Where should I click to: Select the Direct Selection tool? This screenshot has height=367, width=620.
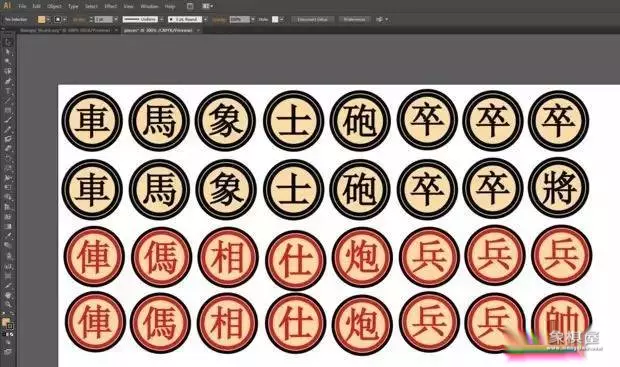click(x=8, y=52)
